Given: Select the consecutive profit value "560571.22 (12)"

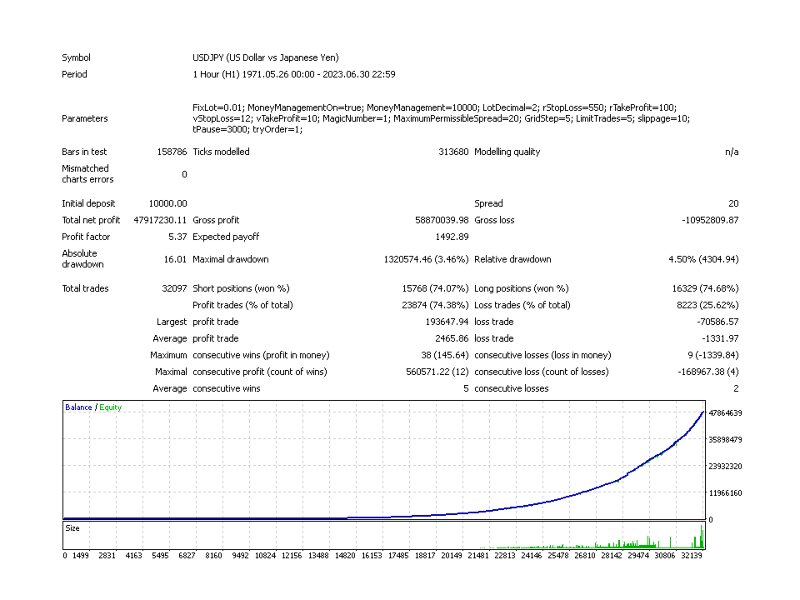Looking at the screenshot, I should 437,372.
